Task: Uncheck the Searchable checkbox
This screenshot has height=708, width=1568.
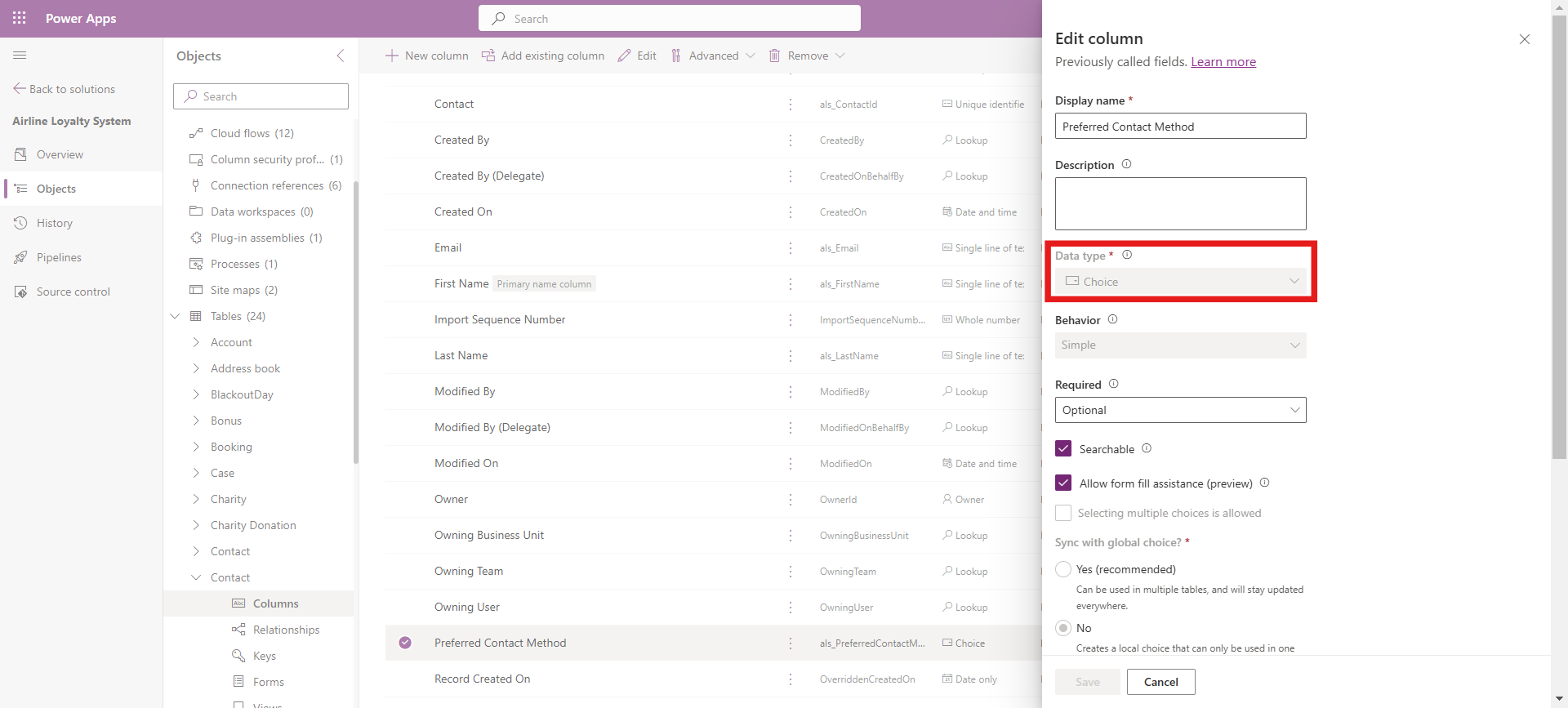Action: (1063, 448)
